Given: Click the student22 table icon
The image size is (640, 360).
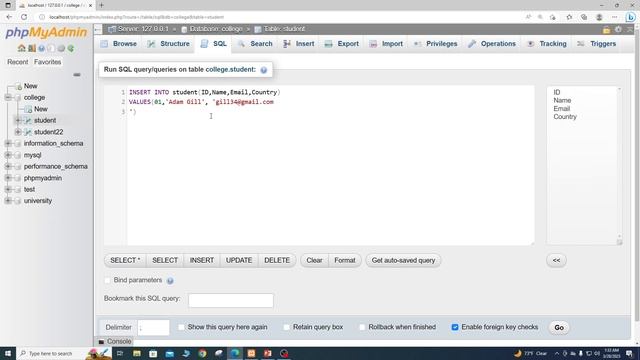Looking at the screenshot, I should coord(28,132).
